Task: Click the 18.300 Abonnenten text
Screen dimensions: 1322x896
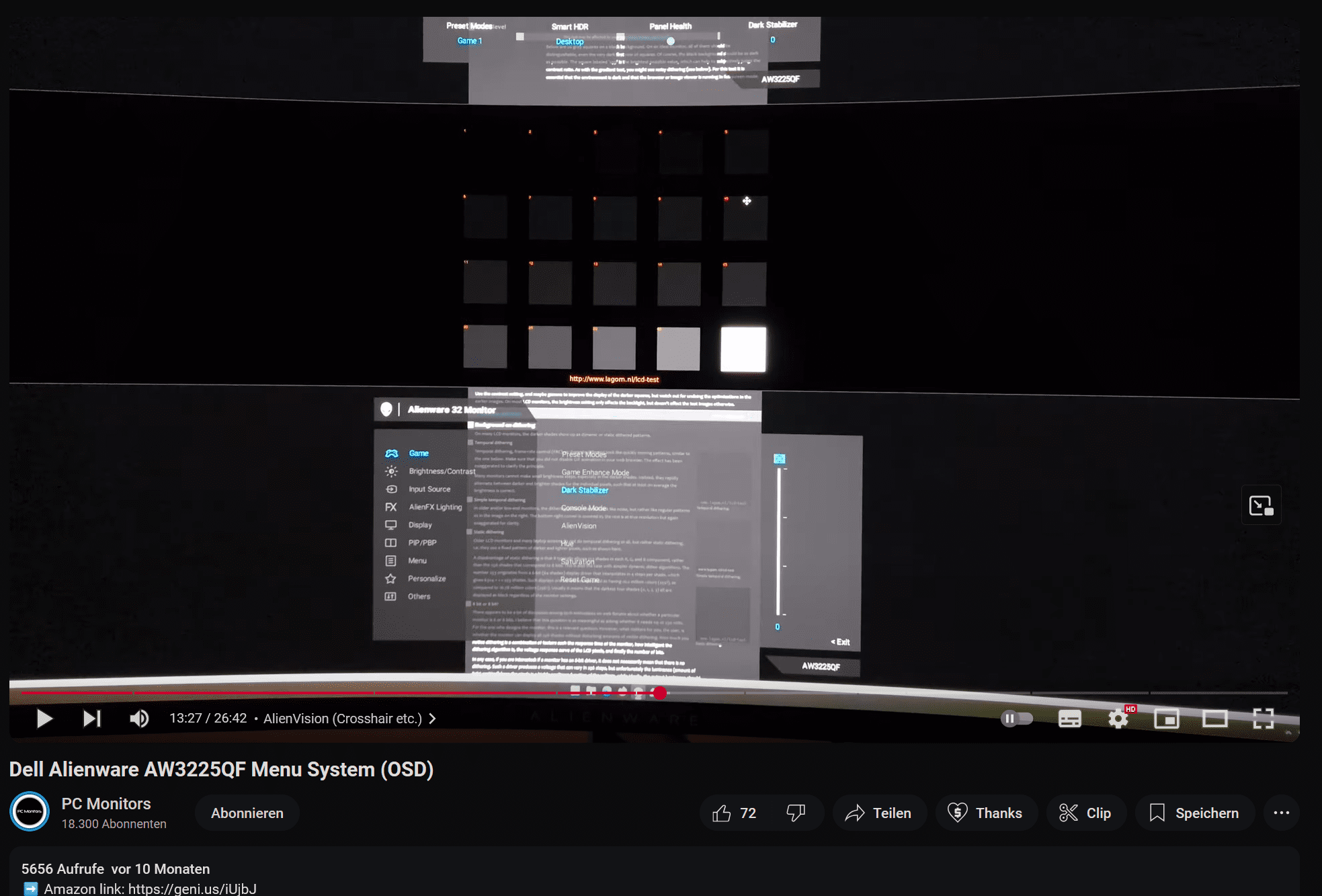Action: click(114, 824)
